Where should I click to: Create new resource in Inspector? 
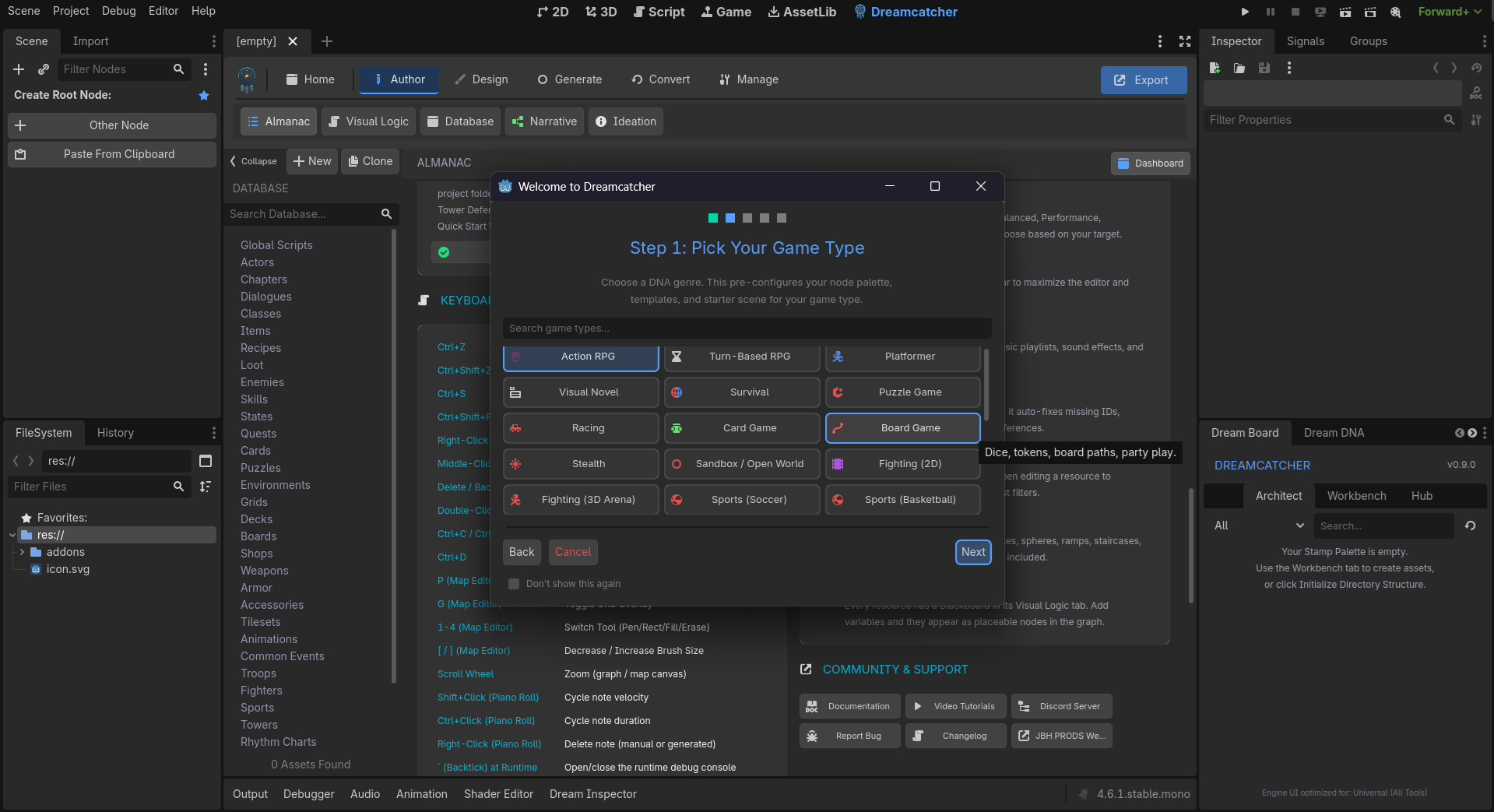pyautogui.click(x=1215, y=68)
